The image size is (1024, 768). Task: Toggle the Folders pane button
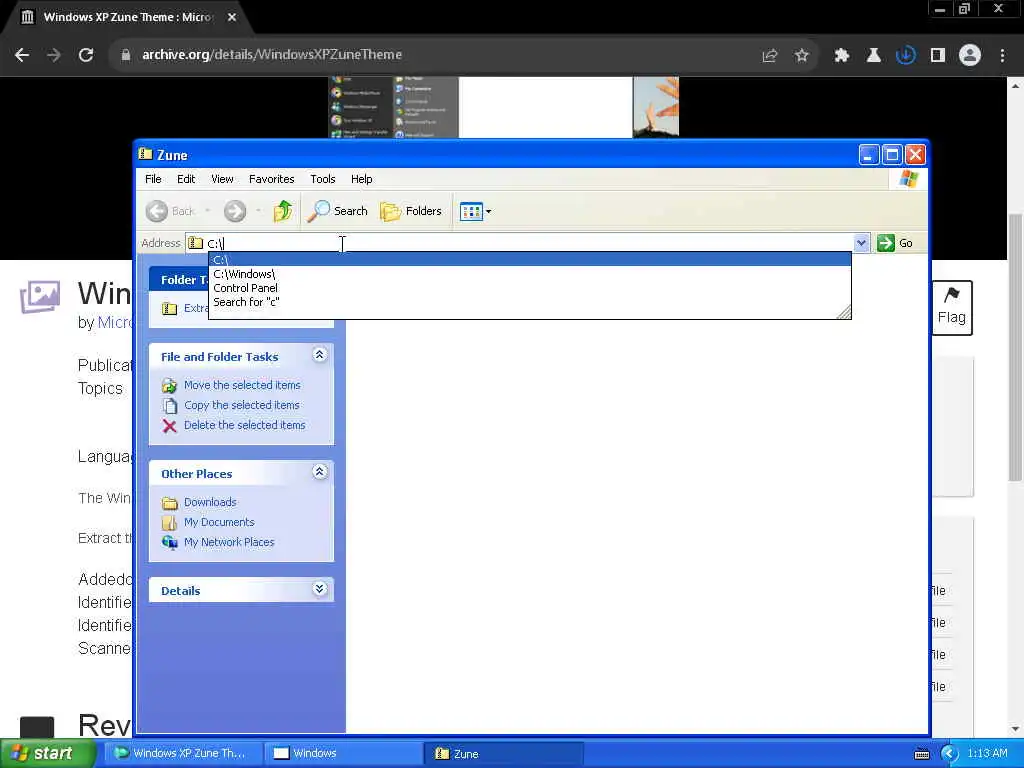click(411, 211)
